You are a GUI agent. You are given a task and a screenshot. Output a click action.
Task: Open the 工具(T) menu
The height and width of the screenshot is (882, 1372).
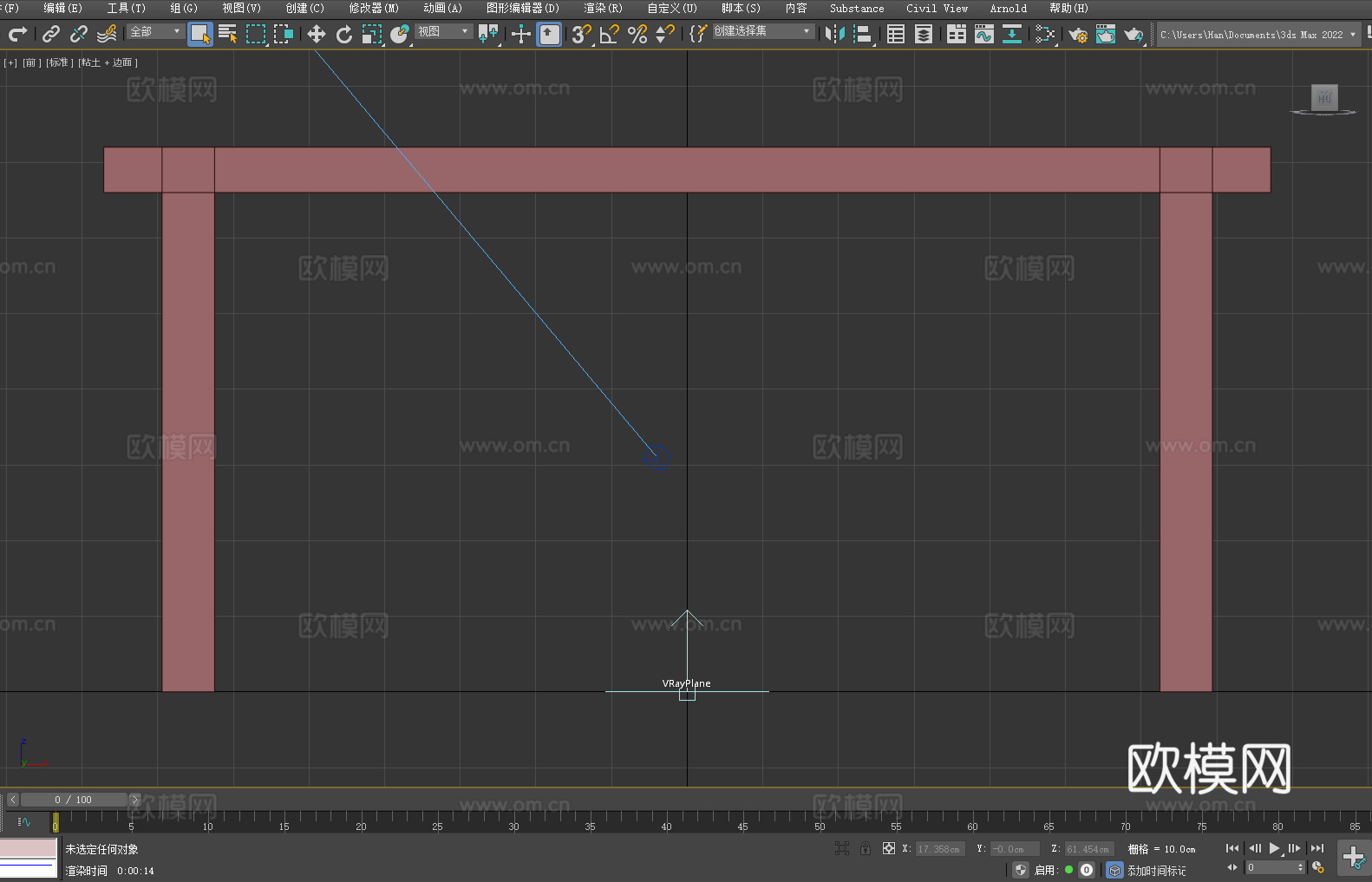click(x=127, y=8)
